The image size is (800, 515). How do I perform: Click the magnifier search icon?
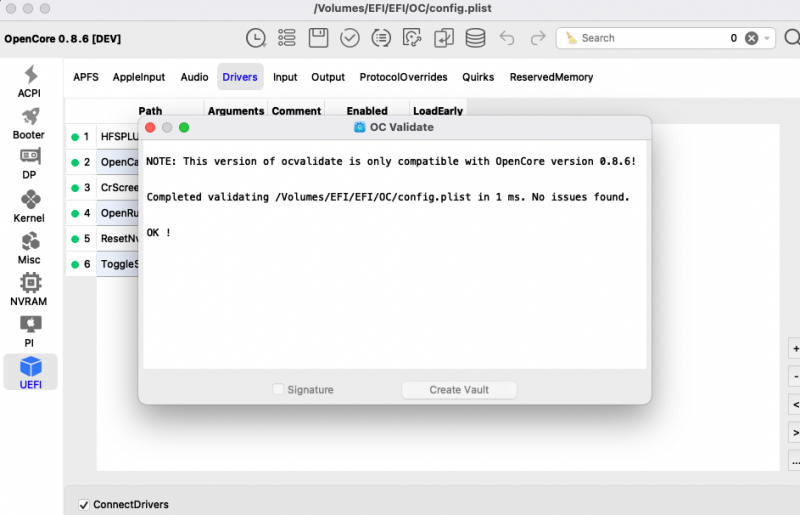coord(792,38)
